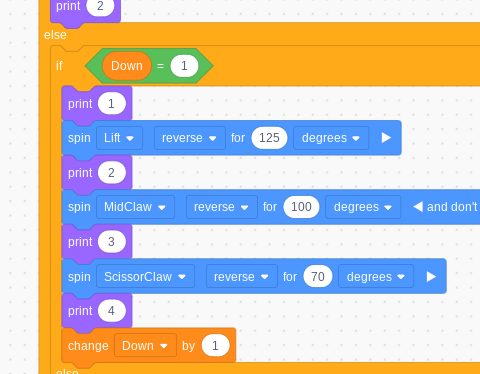Edit the value 1 in the equals condition
The width and height of the screenshot is (480, 374).
pyautogui.click(x=184, y=66)
